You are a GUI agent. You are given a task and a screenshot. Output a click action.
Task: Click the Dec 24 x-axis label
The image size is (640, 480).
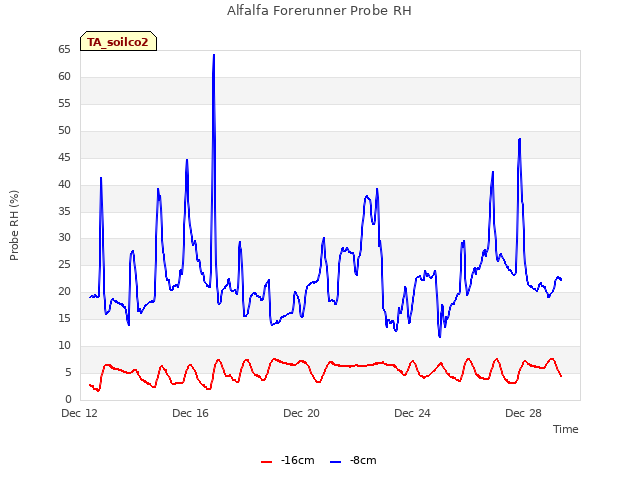coord(412,413)
